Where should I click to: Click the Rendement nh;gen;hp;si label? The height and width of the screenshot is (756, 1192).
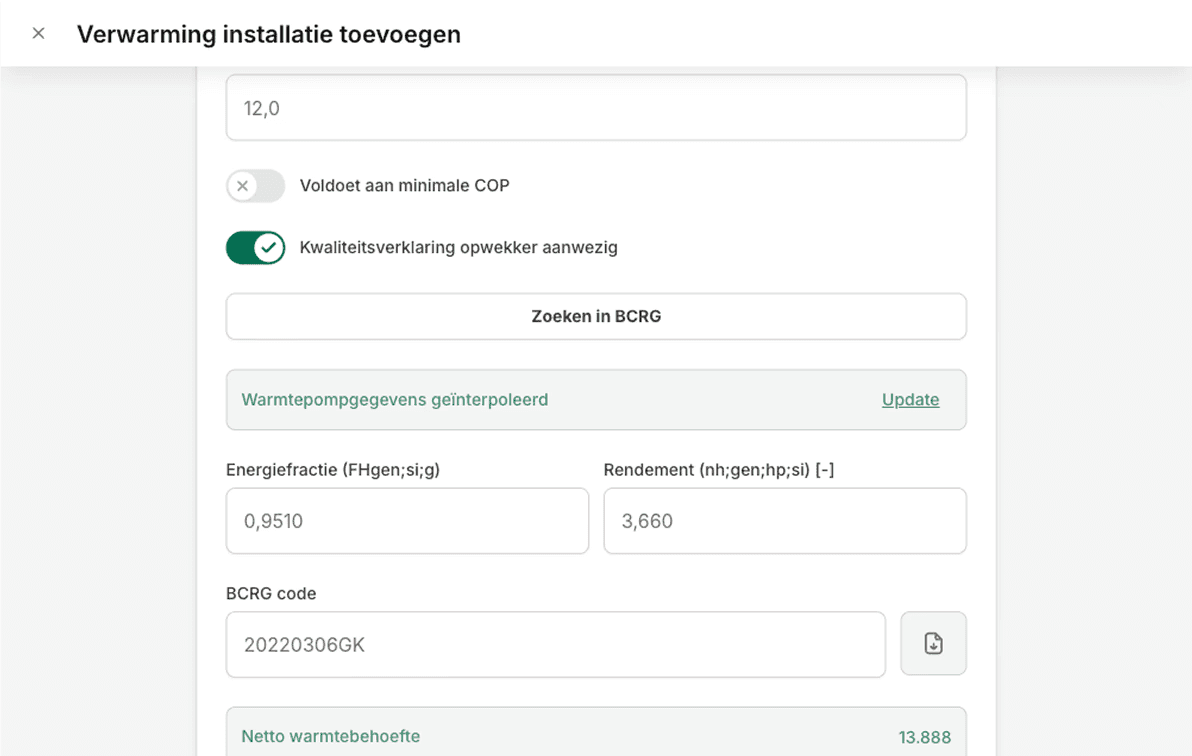pos(719,468)
